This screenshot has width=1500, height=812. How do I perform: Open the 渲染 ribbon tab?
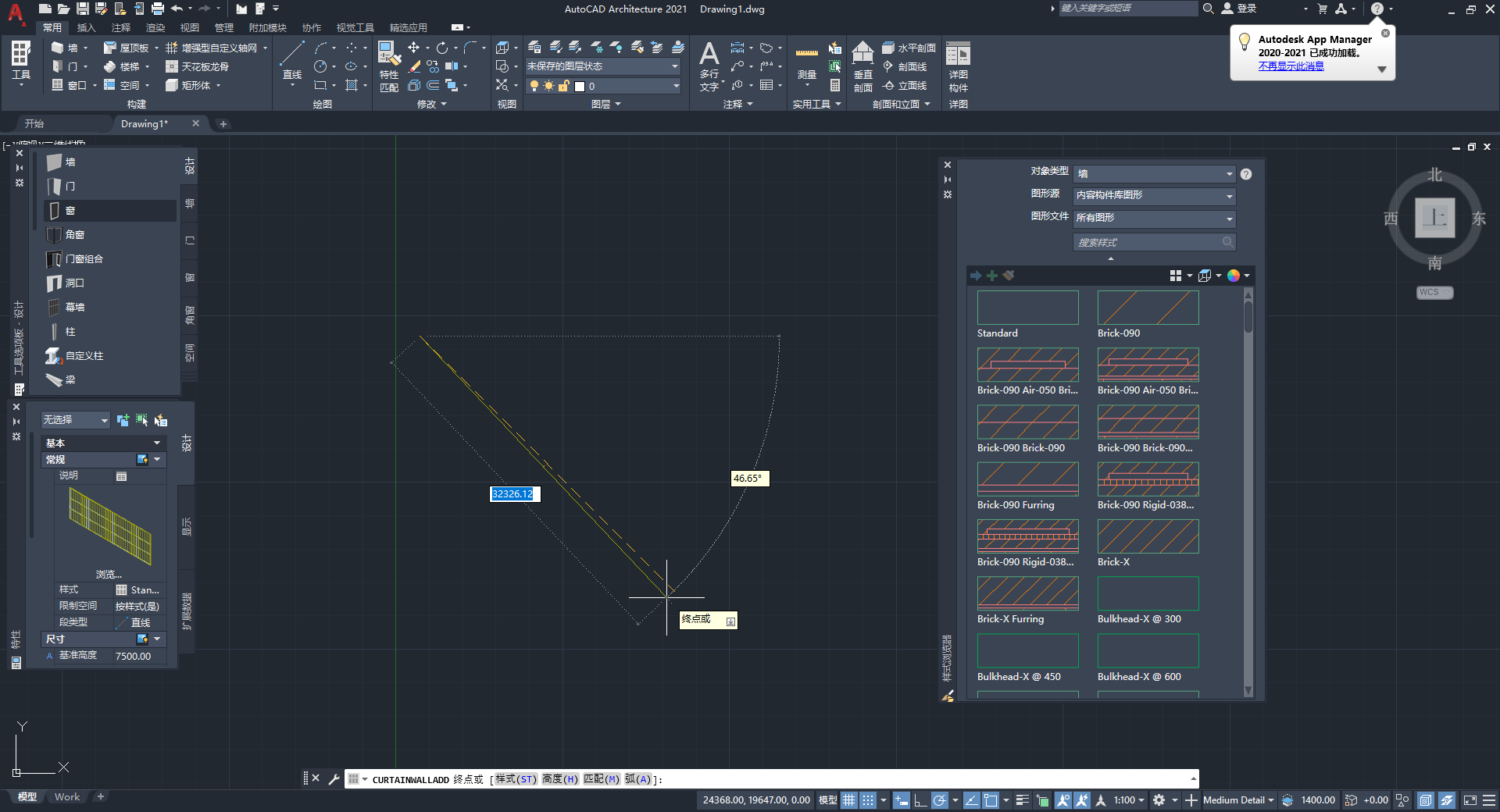(x=155, y=27)
